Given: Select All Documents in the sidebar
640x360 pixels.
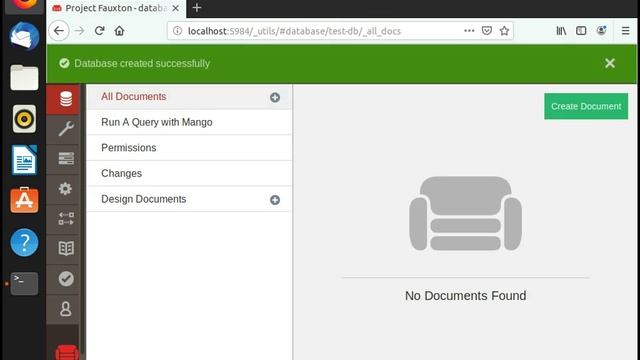Looking at the screenshot, I should tap(133, 97).
